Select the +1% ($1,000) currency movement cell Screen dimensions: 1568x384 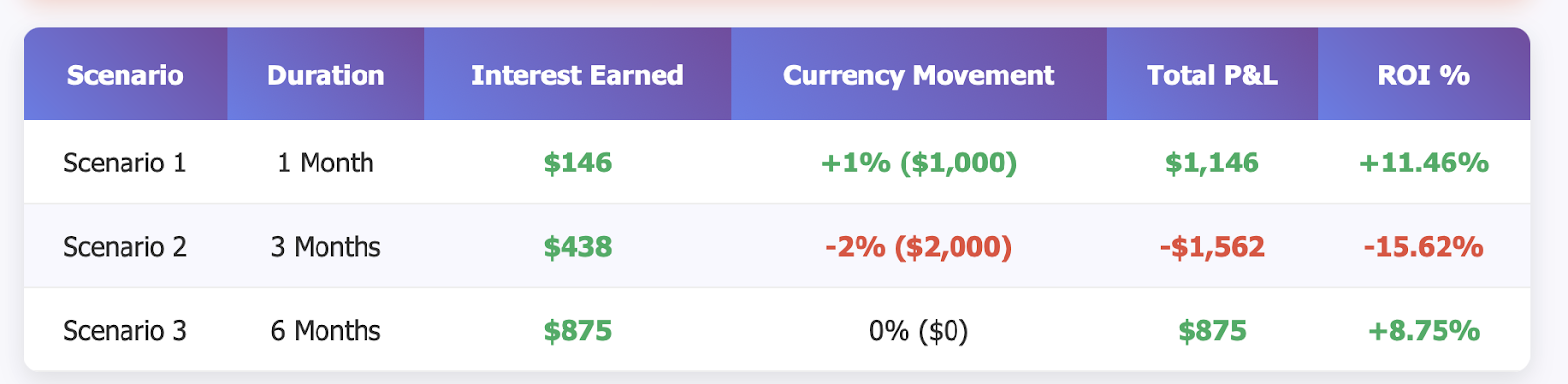pos(919,163)
